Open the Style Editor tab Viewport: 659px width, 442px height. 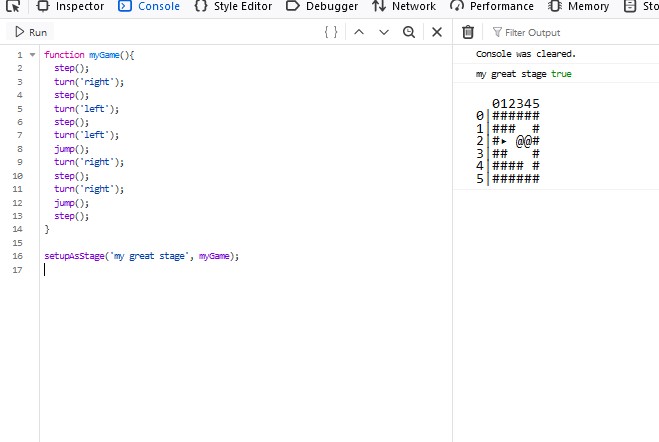click(233, 6)
